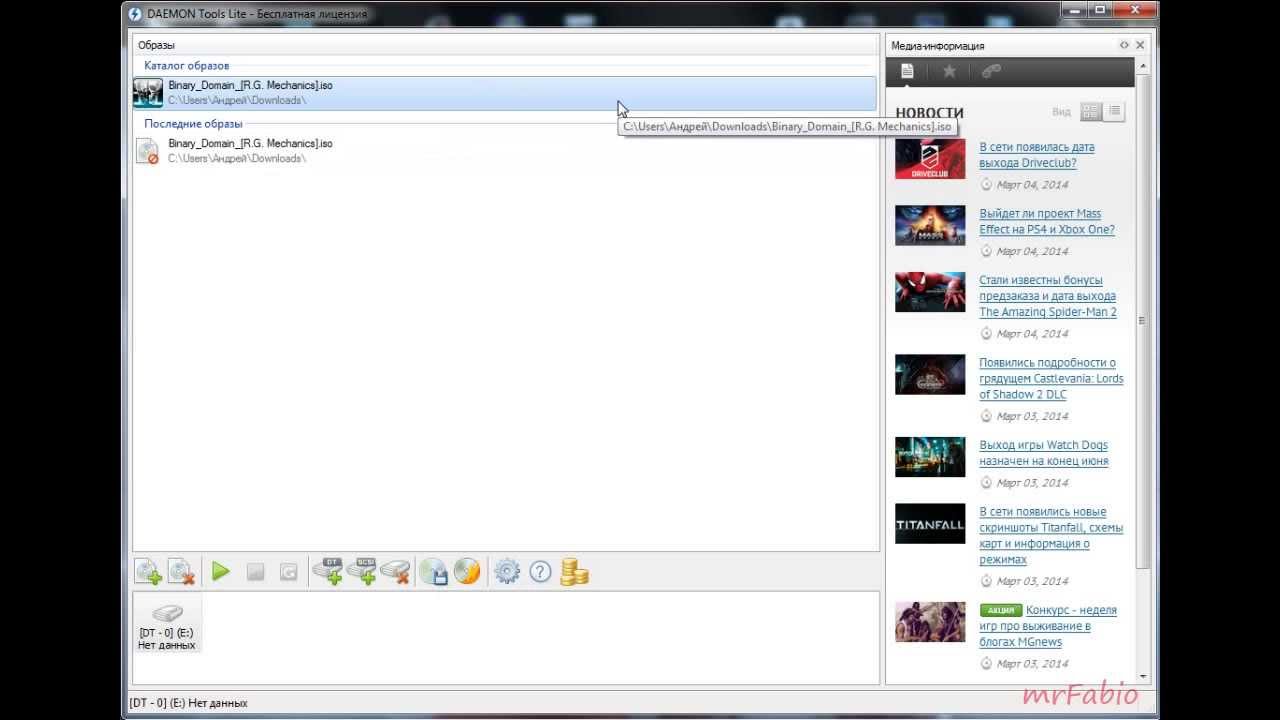Click the Burn image to disc icon

click(467, 572)
